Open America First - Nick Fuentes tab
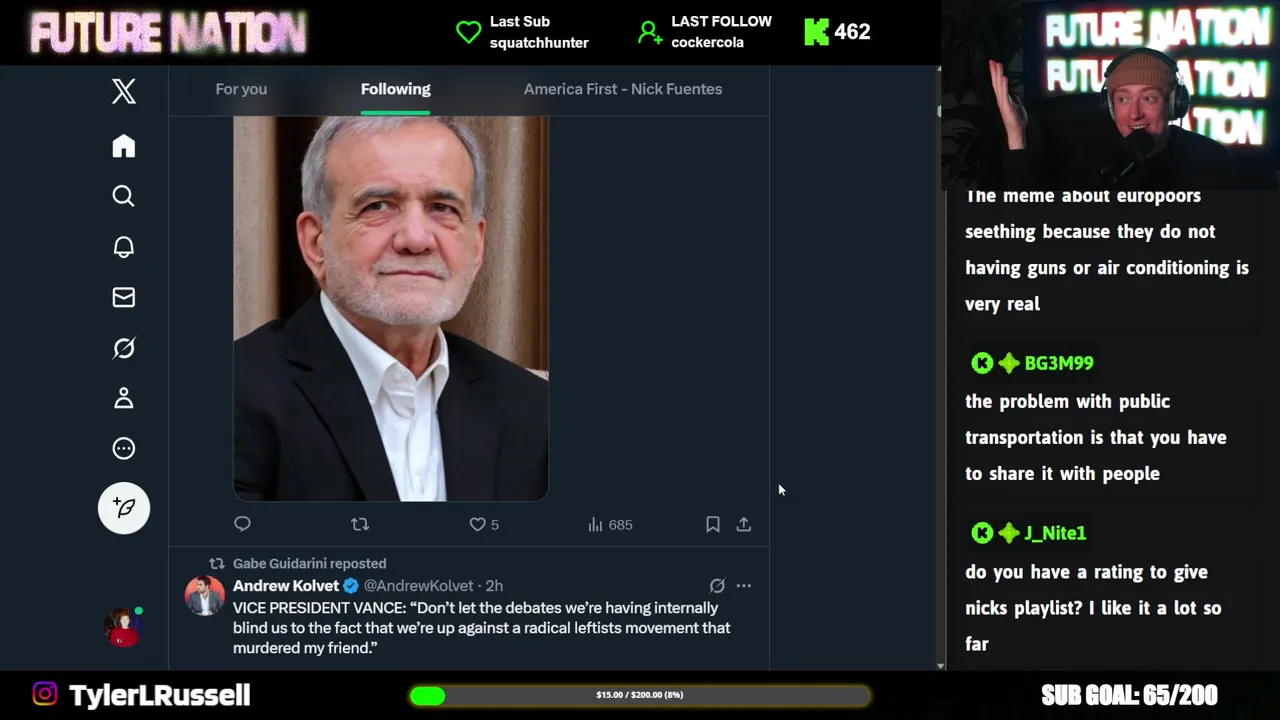The image size is (1280, 720). pyautogui.click(x=622, y=89)
